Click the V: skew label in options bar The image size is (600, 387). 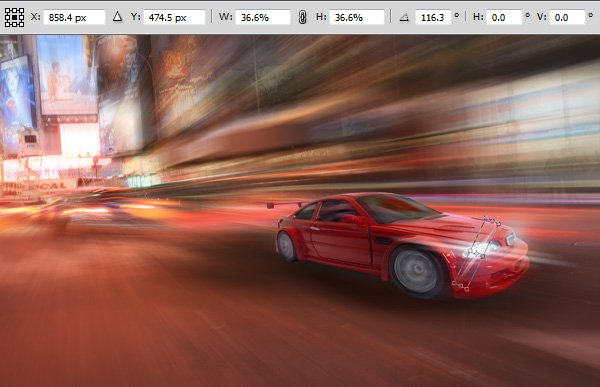(541, 17)
